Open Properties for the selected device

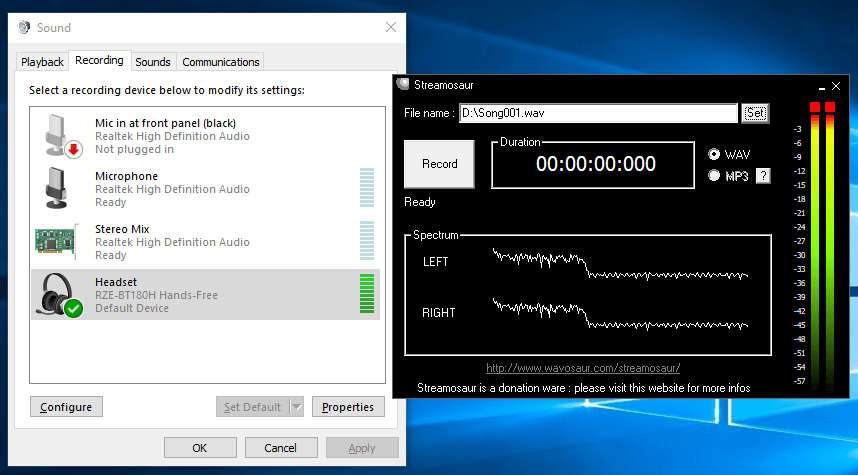pos(348,407)
